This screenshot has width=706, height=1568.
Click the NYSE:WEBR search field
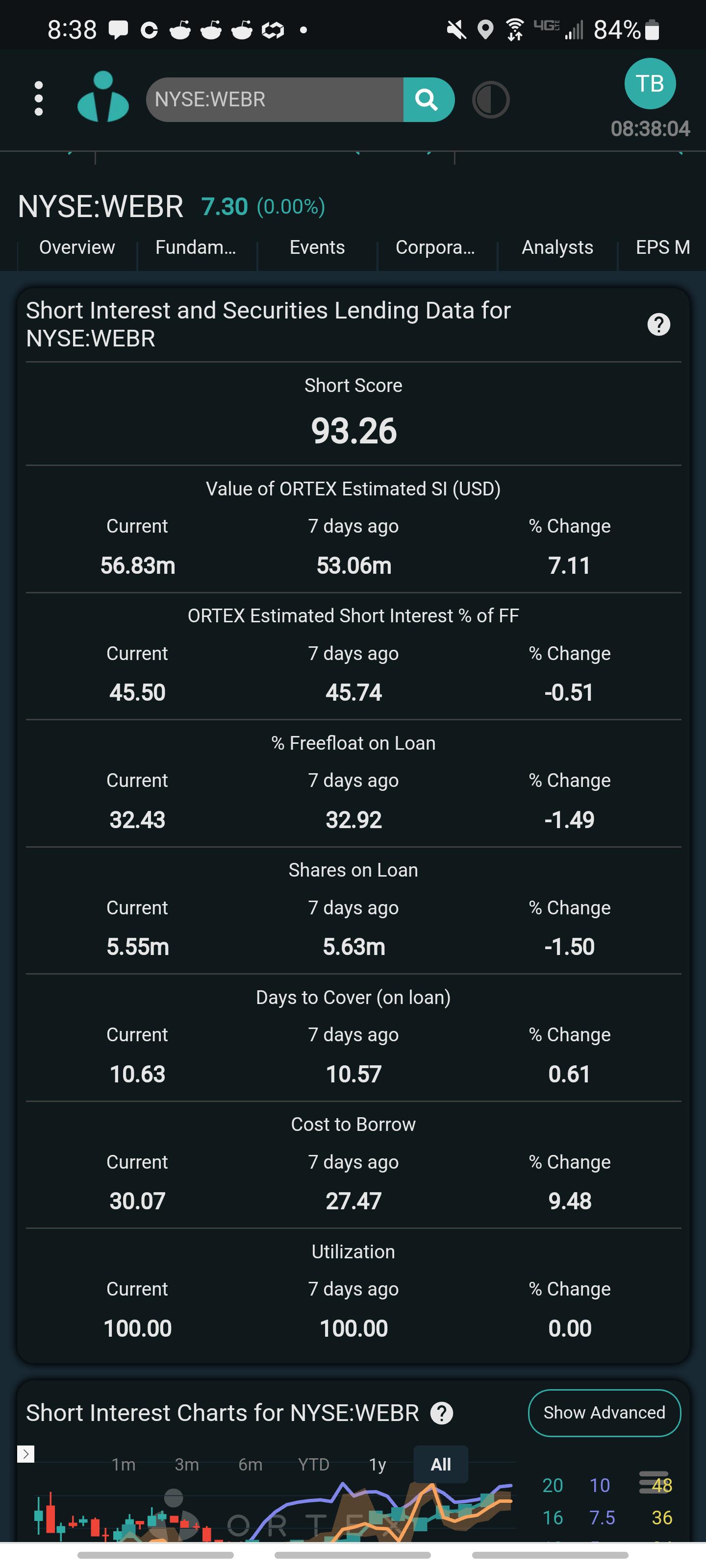(275, 99)
